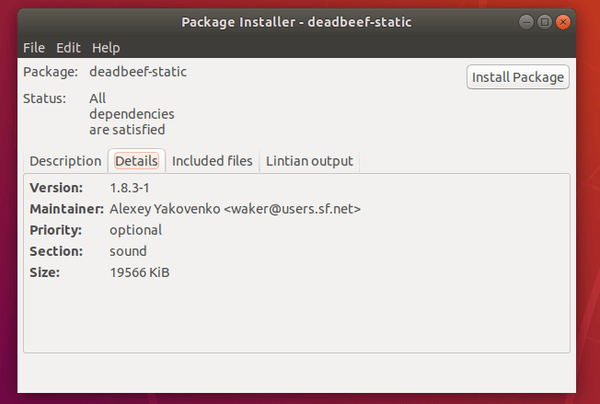Viewport: 600px width, 404px height.
Task: Click the priority value optional
Action: (136, 230)
